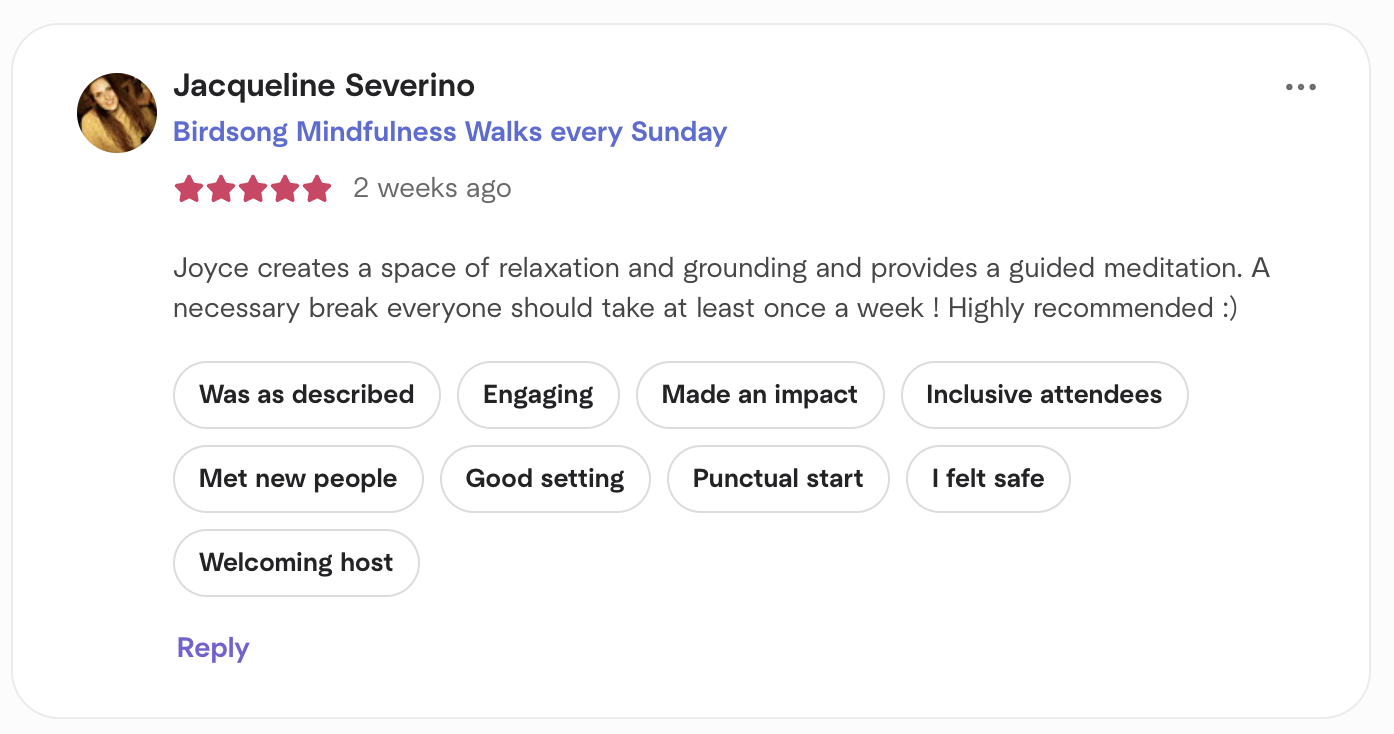Choose the "Inclusive attendees" tag

pyautogui.click(x=1044, y=395)
